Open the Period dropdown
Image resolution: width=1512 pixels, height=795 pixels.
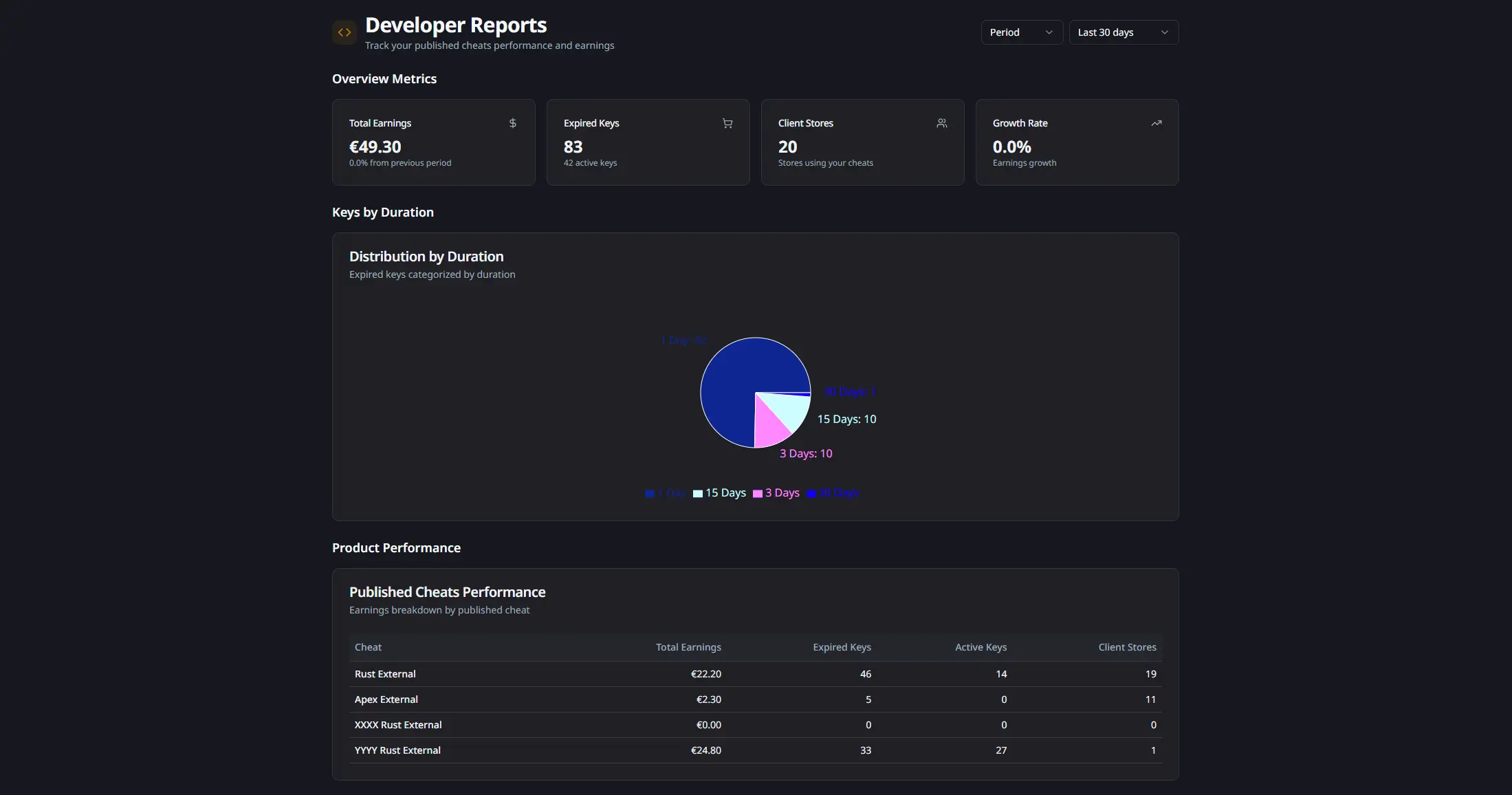tap(1020, 32)
